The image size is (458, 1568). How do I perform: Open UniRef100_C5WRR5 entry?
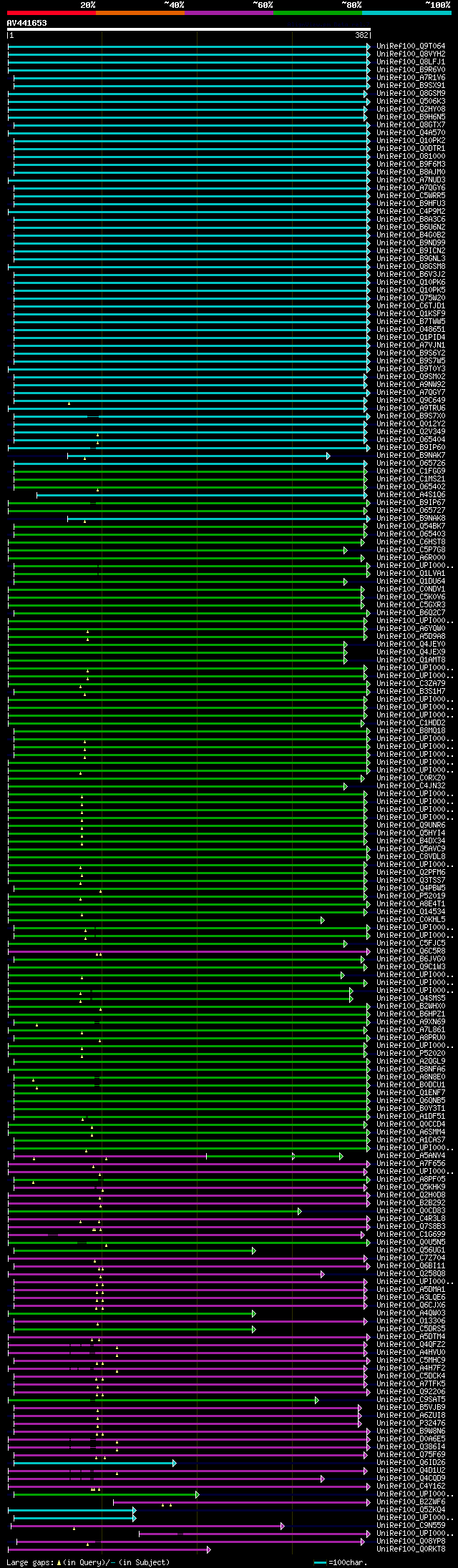411,196
